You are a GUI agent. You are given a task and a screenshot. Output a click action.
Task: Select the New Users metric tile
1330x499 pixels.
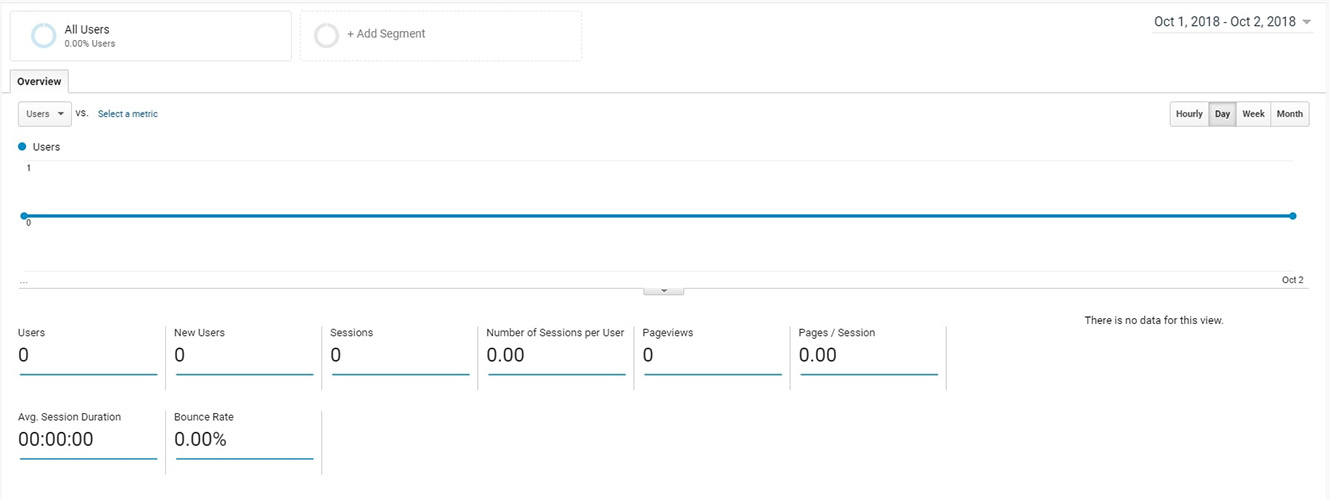(x=244, y=350)
